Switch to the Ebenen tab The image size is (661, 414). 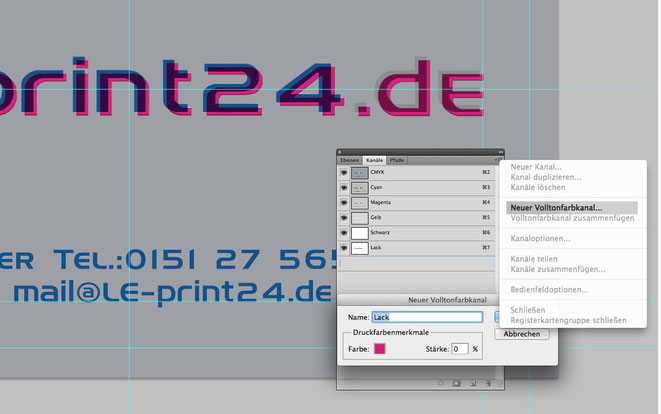(349, 160)
